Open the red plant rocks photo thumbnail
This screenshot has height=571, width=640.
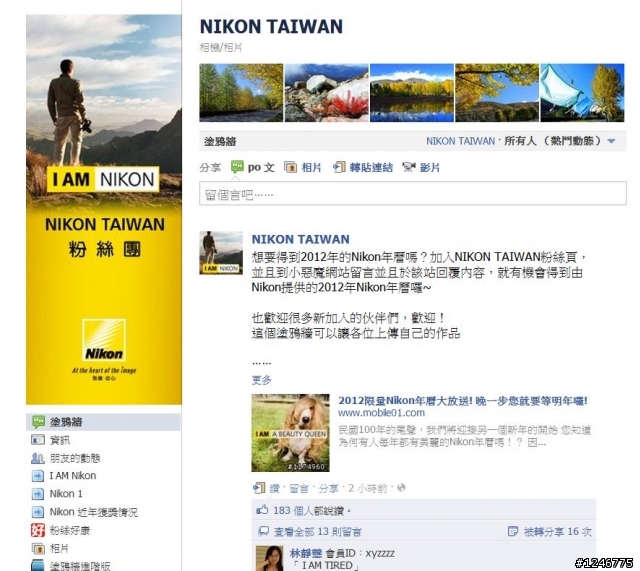(x=327, y=93)
